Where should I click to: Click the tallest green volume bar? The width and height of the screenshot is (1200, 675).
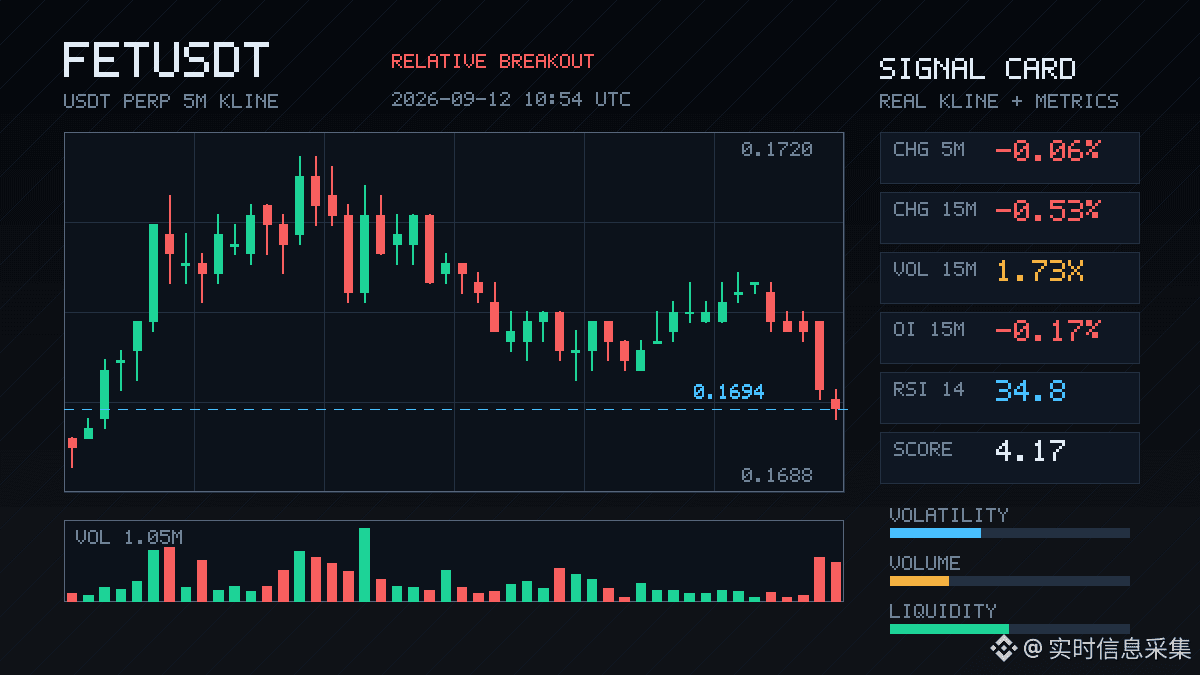[x=364, y=564]
